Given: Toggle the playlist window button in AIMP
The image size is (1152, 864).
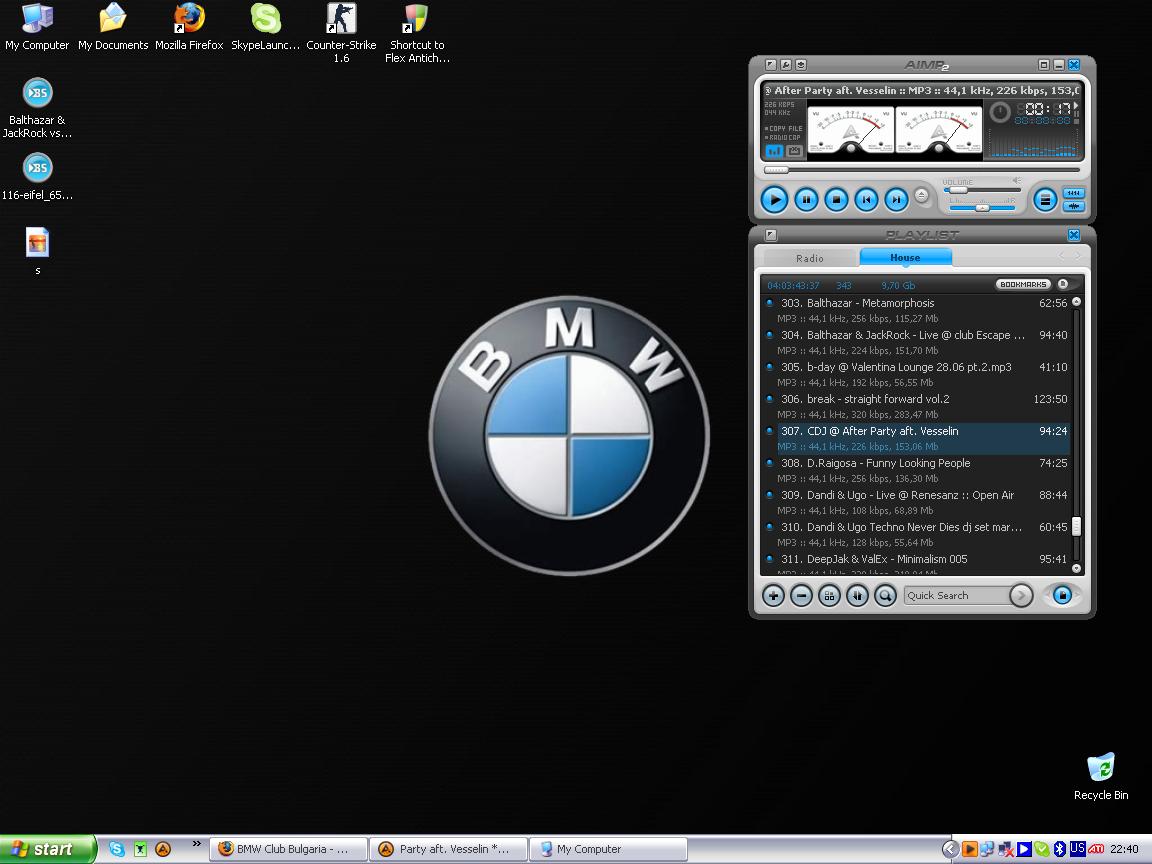Looking at the screenshot, I should [x=1045, y=199].
